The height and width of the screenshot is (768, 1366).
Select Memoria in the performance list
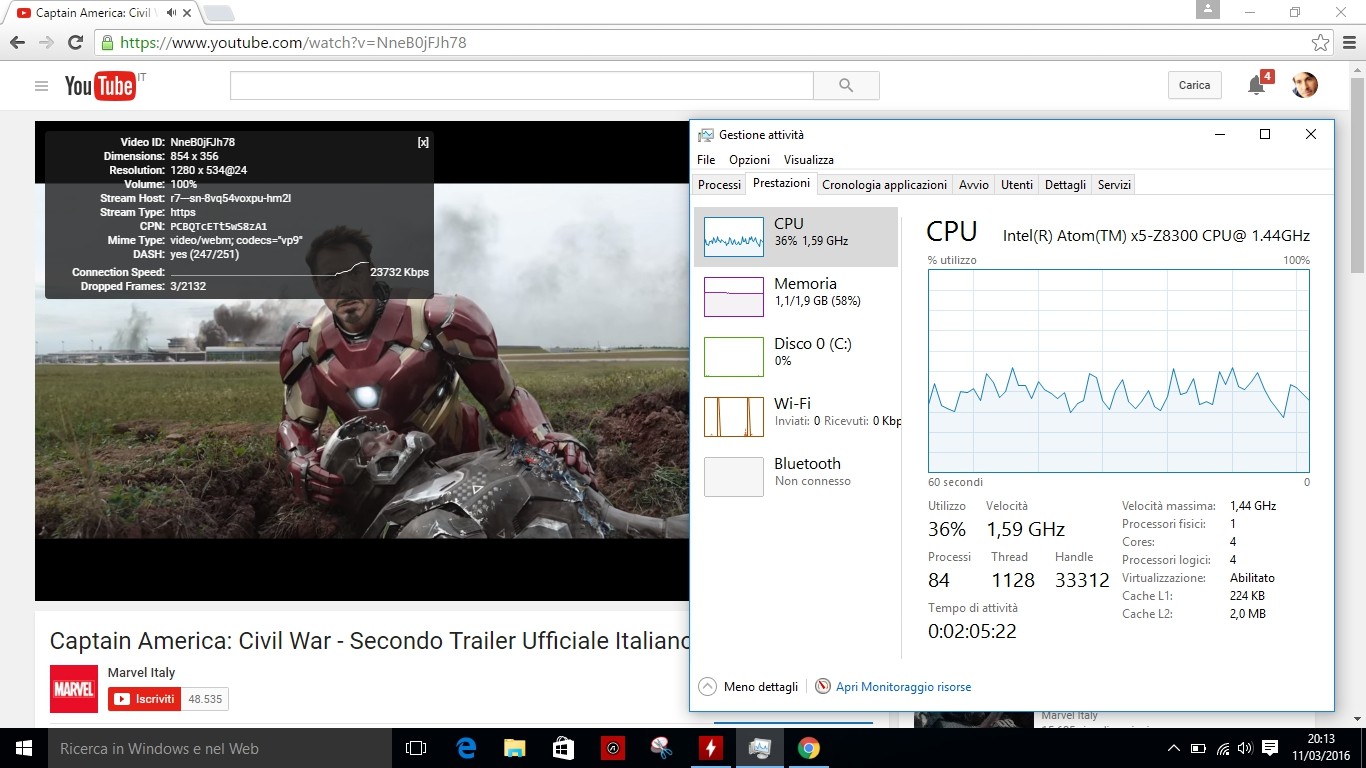(x=796, y=292)
